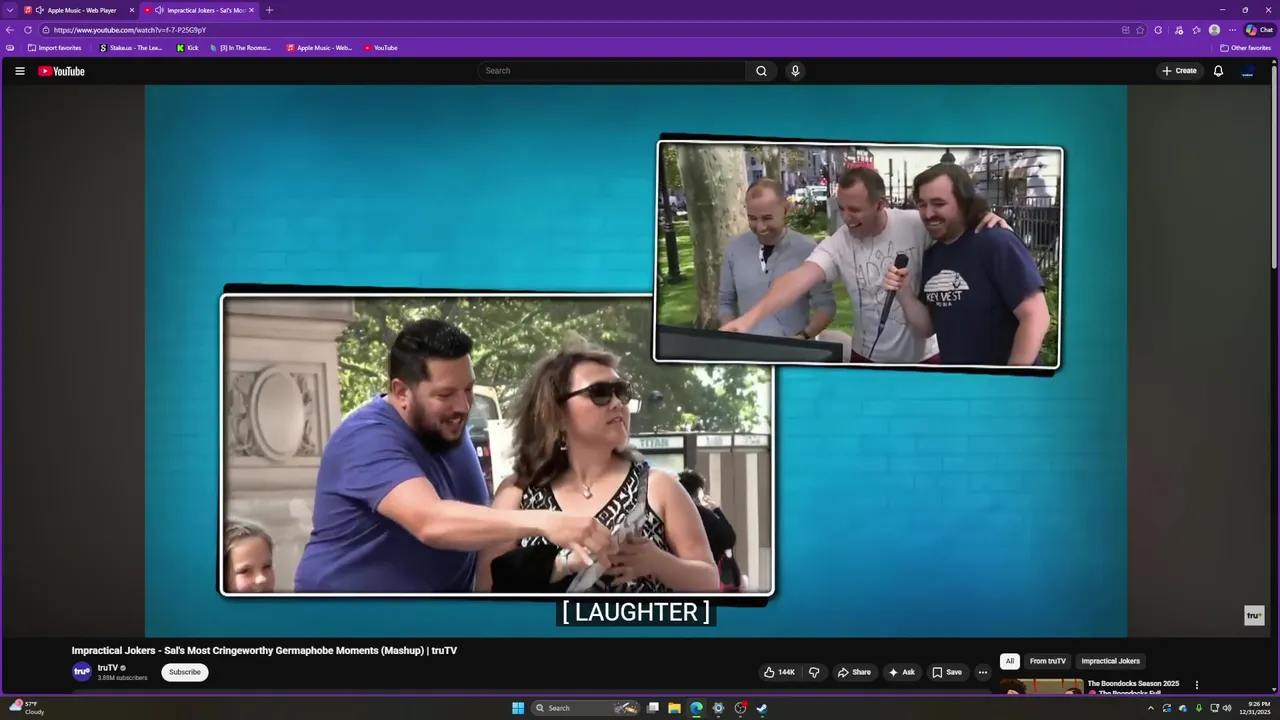
Task: Click the video player to pause
Action: coord(636,360)
